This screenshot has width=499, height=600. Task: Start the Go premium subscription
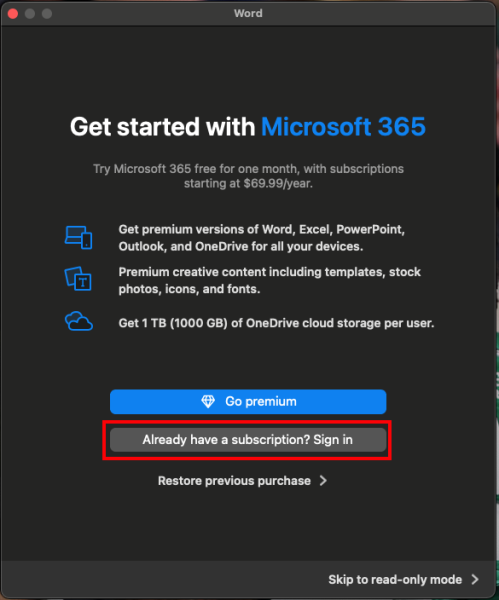[x=248, y=401]
